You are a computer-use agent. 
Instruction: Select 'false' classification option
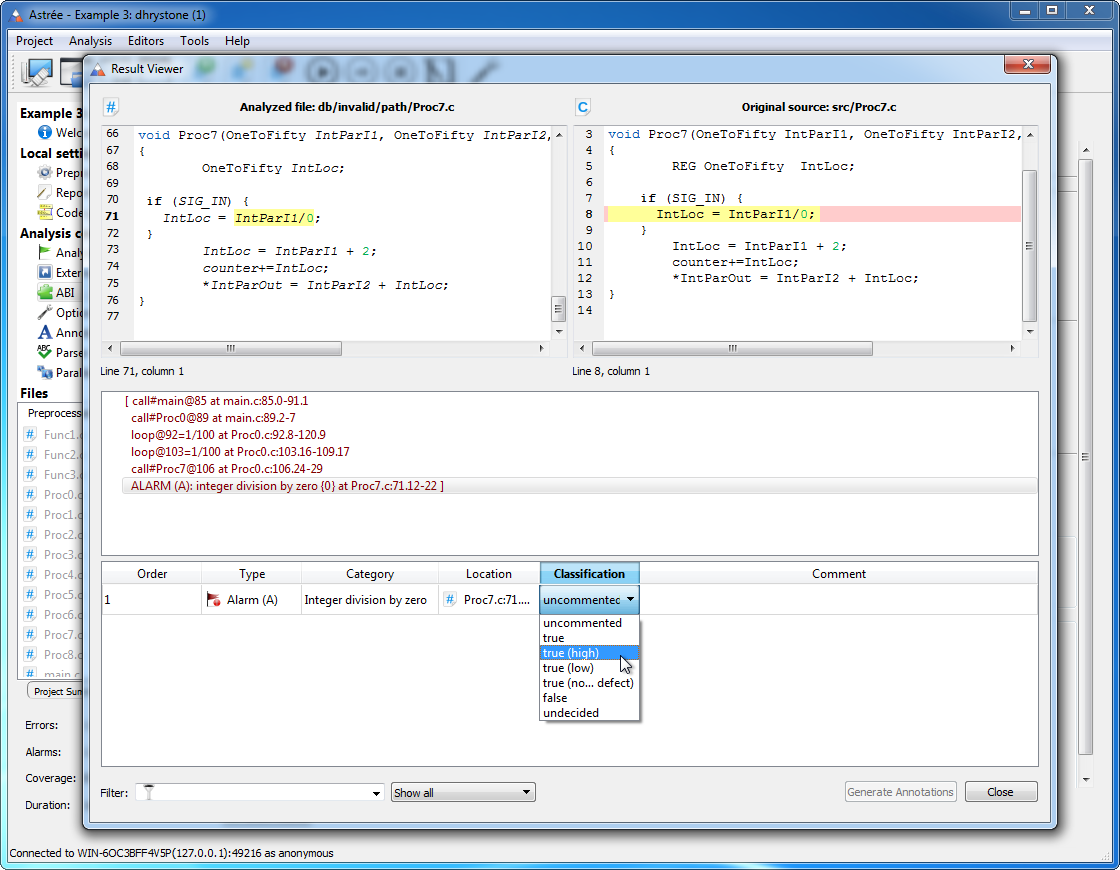pyautogui.click(x=589, y=698)
